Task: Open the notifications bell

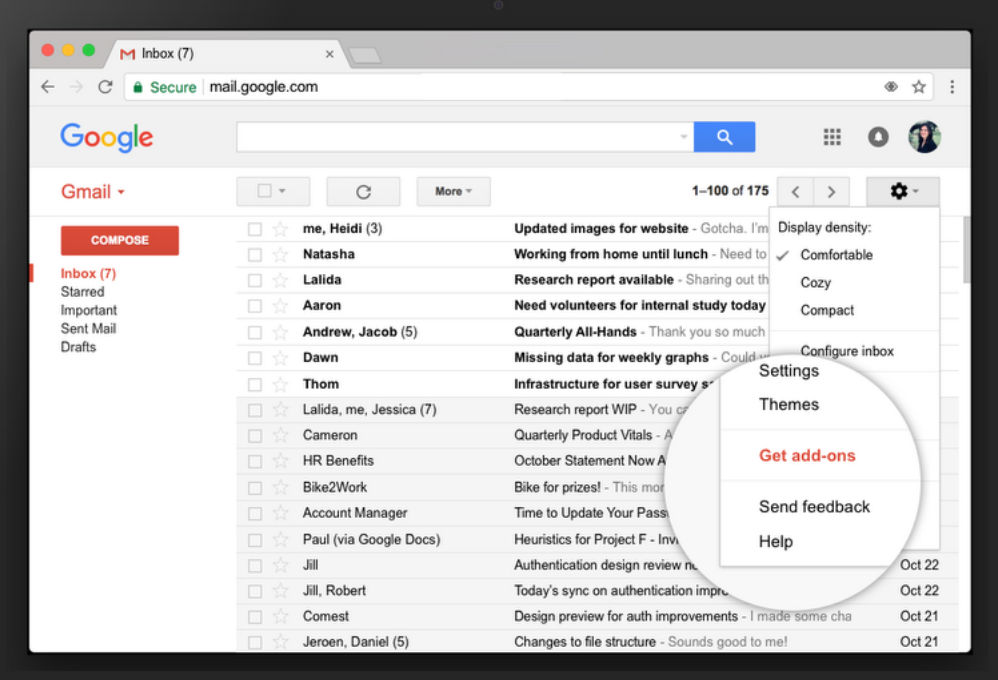Action: (878, 137)
